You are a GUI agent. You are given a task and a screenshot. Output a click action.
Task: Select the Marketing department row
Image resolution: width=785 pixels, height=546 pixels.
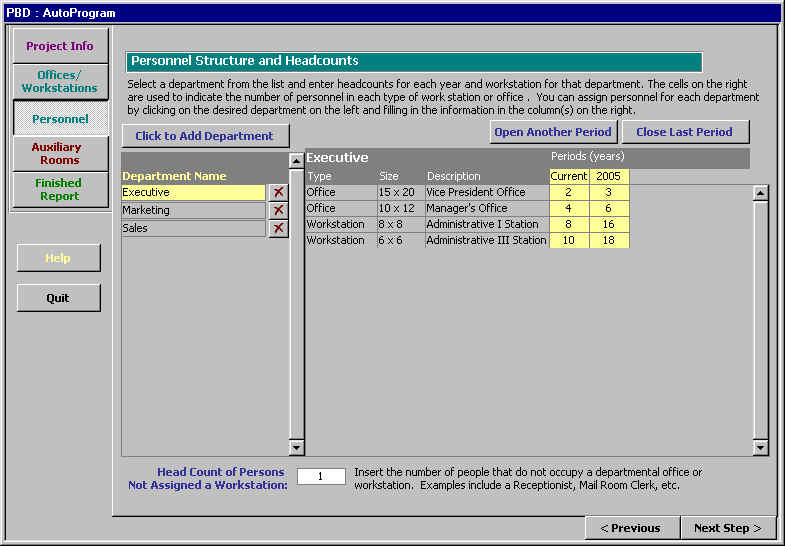(x=193, y=210)
